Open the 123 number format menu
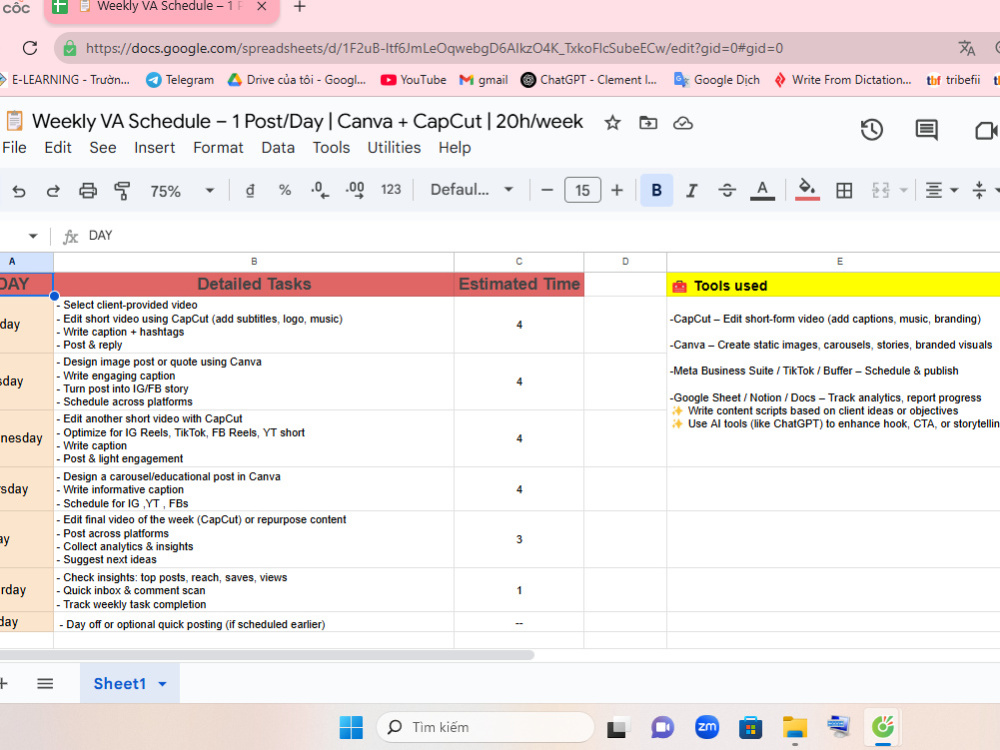The width and height of the screenshot is (1000, 750). click(391, 189)
